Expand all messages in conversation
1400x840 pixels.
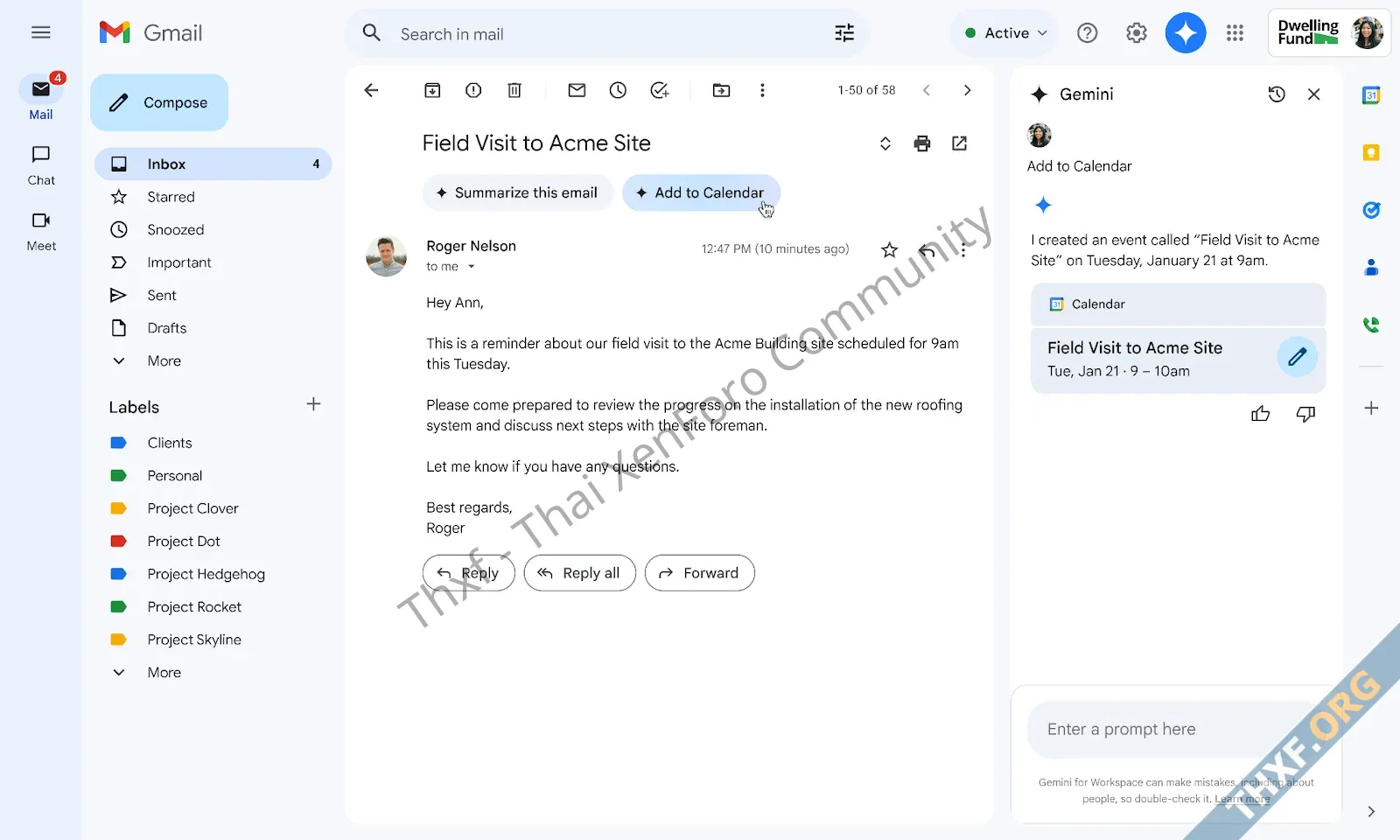(x=885, y=143)
